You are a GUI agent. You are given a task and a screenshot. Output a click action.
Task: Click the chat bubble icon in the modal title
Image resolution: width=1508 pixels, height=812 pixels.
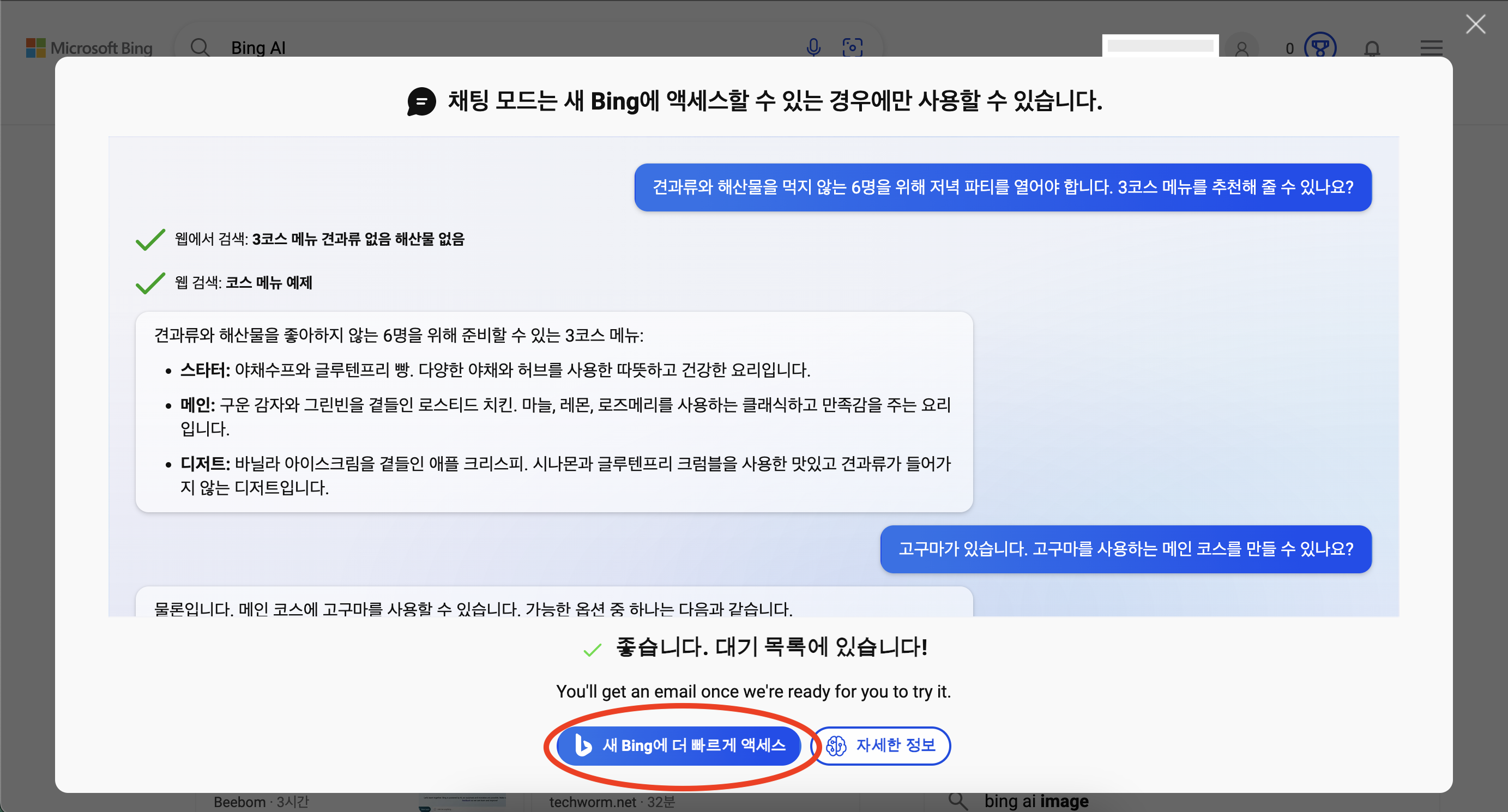421,102
